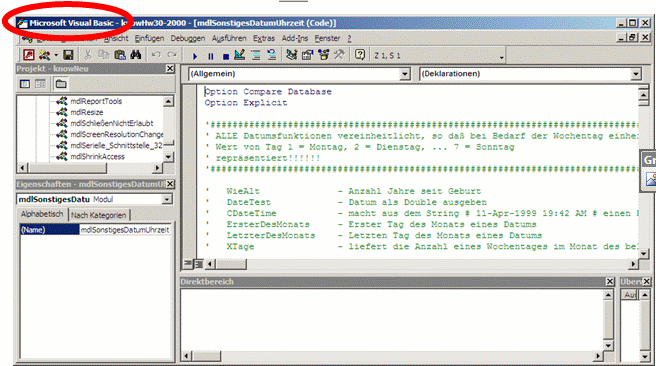
Task: Open the Properties Window toolbar icon
Action: [308, 55]
